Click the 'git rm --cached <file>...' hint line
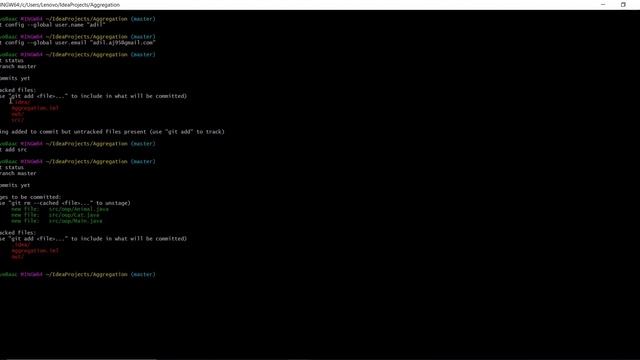 click(65, 203)
